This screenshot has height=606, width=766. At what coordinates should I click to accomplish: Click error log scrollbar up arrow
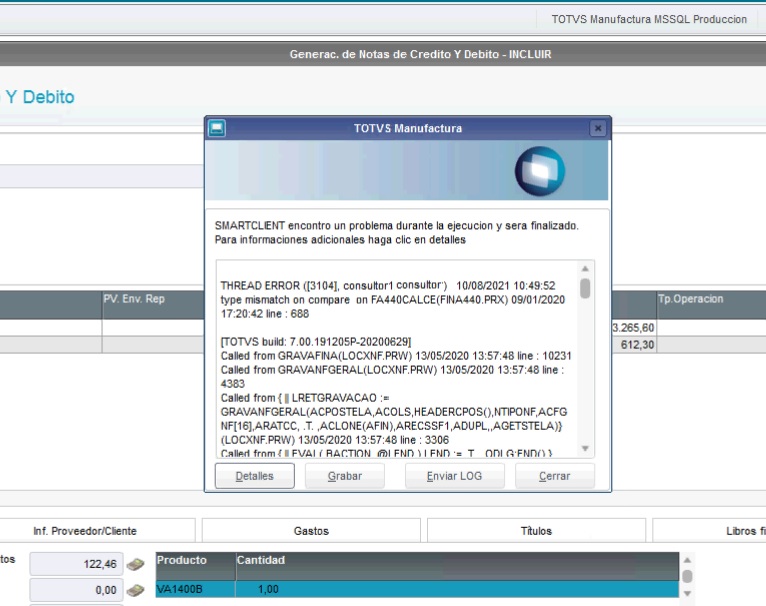pyautogui.click(x=585, y=268)
